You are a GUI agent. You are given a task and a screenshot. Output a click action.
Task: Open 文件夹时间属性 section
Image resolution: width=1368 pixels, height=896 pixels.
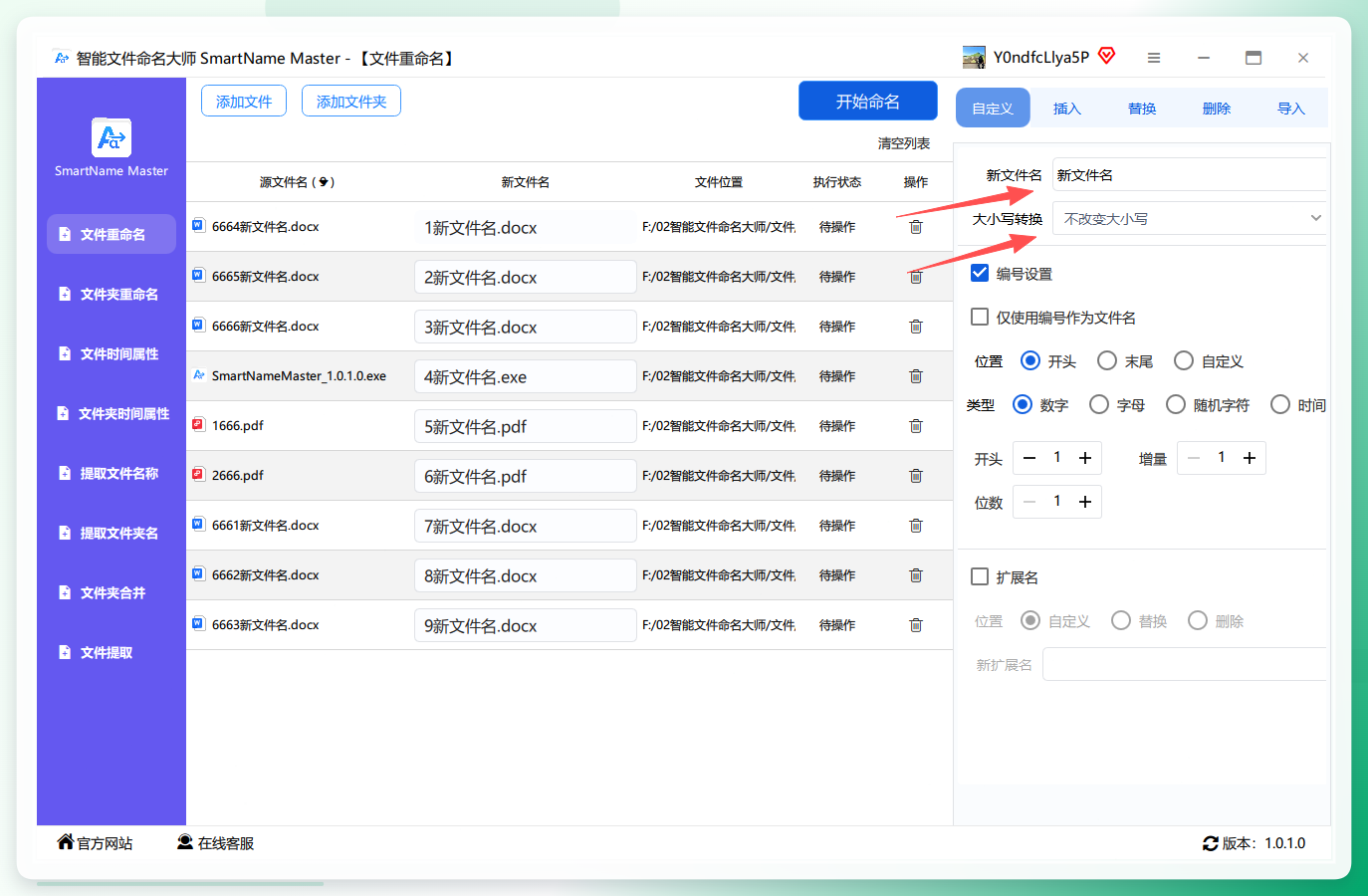coord(112,413)
